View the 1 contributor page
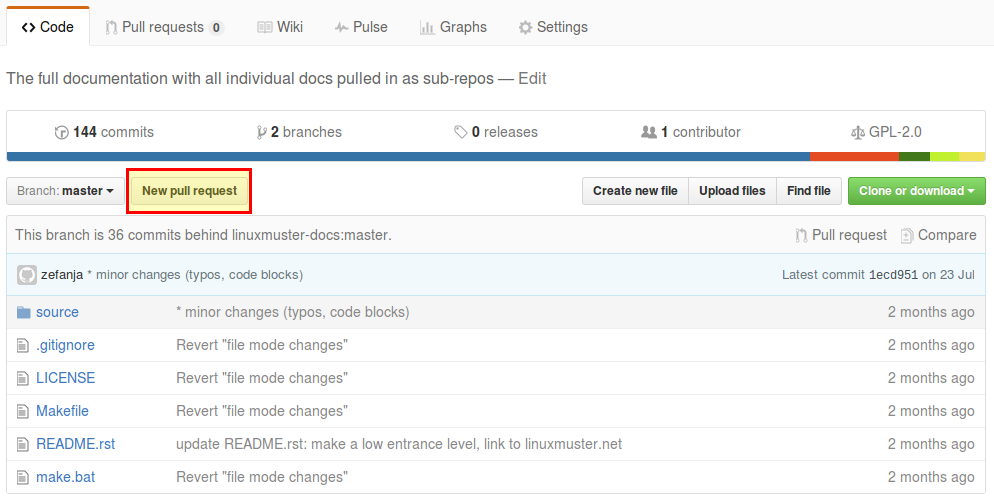The height and width of the screenshot is (500, 994). click(691, 132)
